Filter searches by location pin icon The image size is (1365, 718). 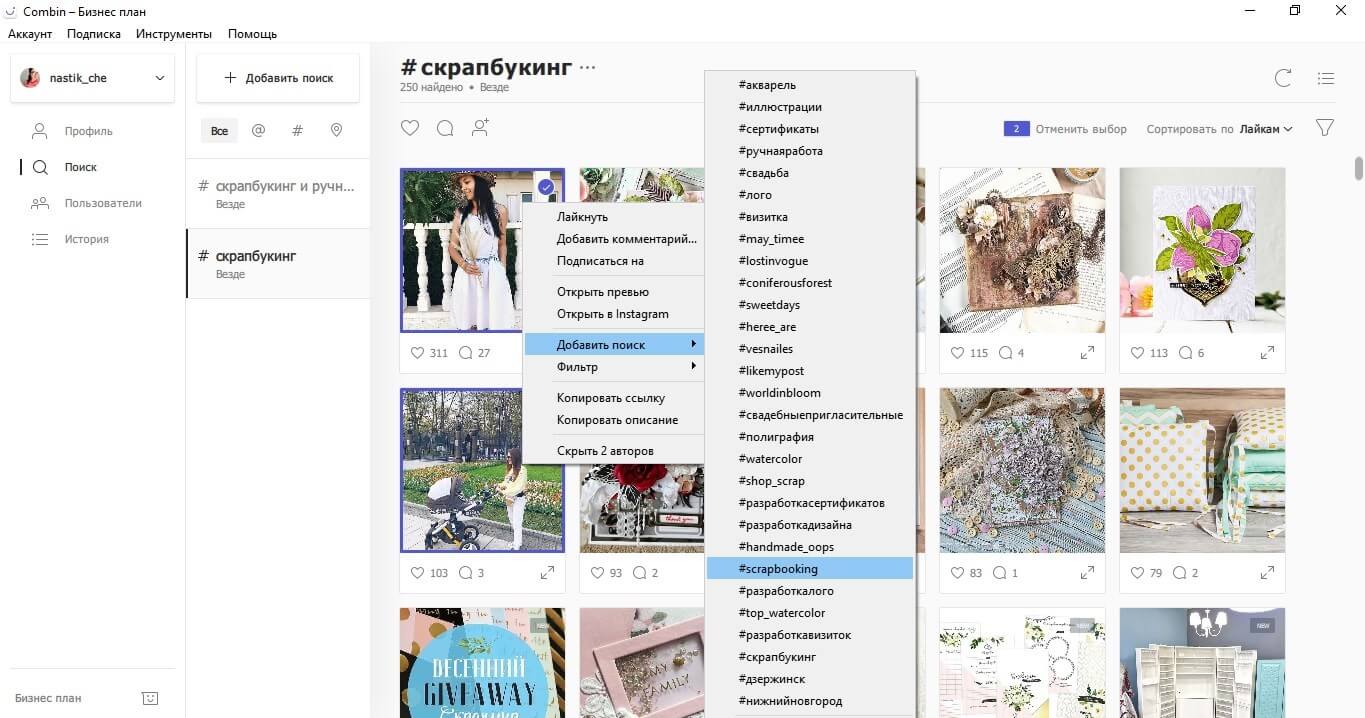(336, 130)
